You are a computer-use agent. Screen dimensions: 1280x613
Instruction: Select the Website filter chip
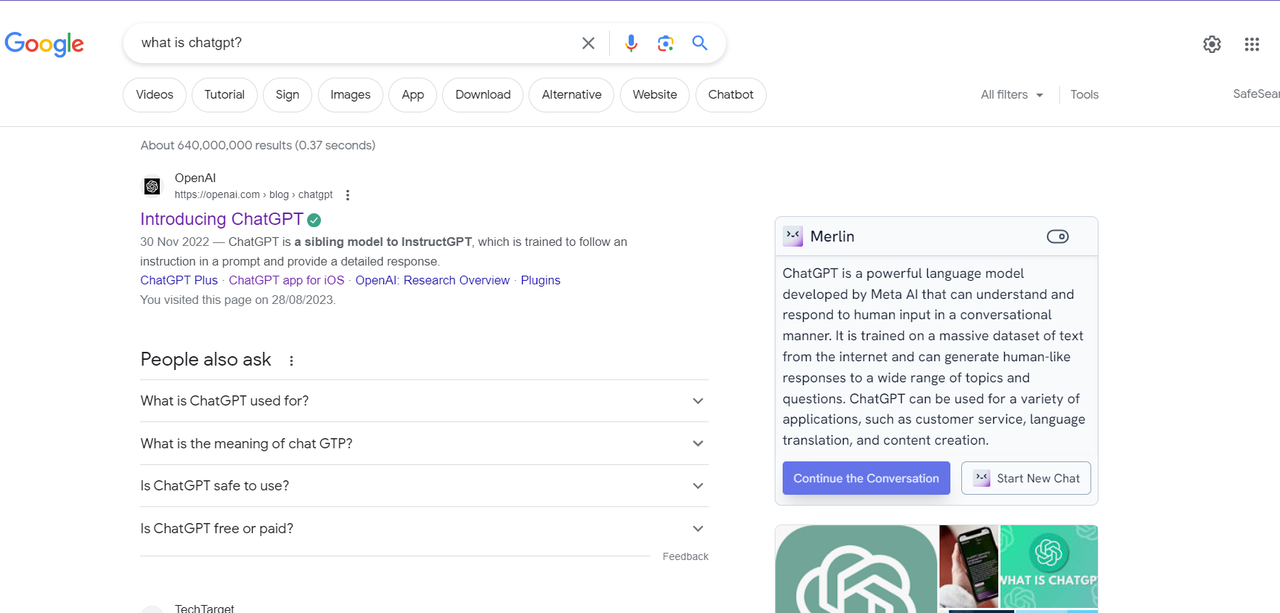[x=655, y=95]
